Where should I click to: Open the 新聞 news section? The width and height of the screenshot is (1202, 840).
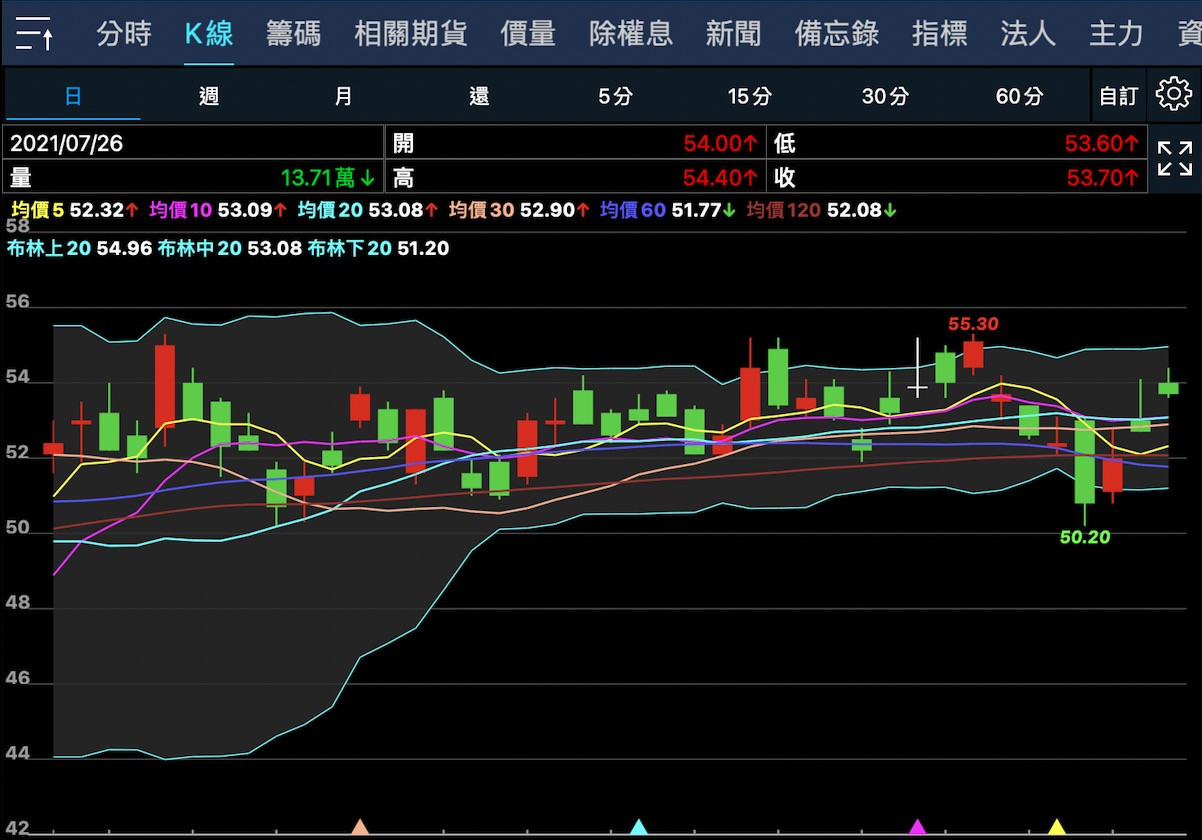point(733,34)
